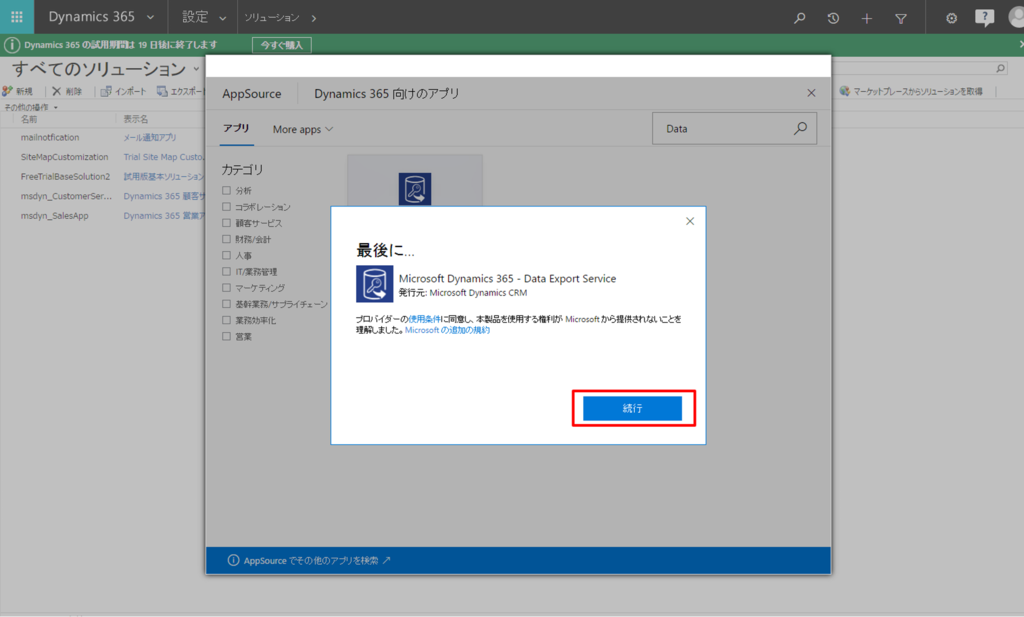1024x617 pixels.
Task: Check the IT/業務管理 category checkbox
Action: click(226, 272)
